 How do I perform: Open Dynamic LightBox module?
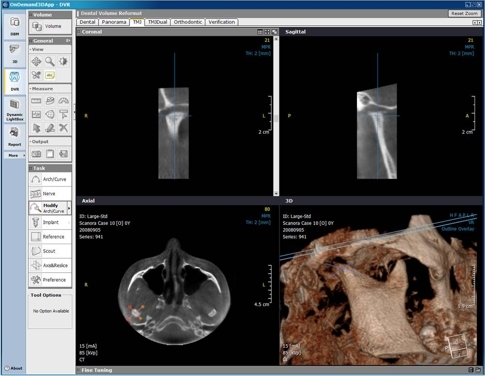[x=14, y=109]
